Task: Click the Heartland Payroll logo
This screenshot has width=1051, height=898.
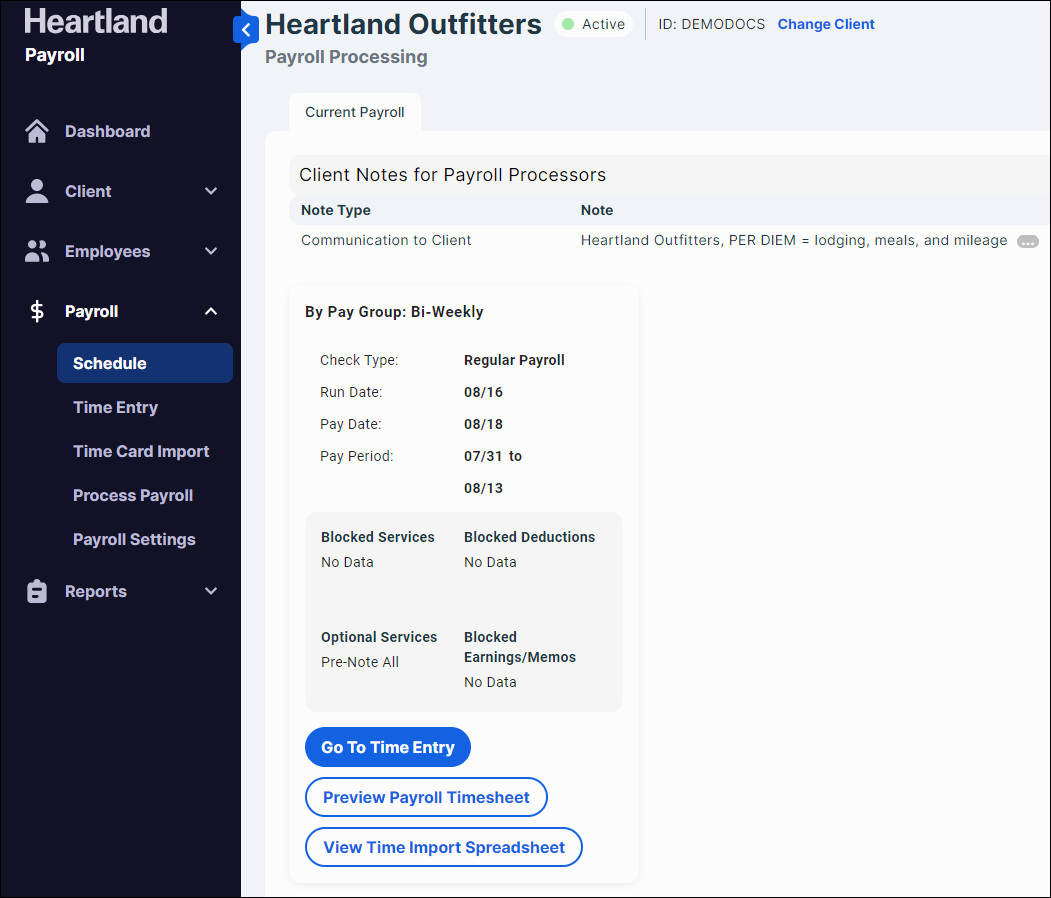Action: pyautogui.click(x=95, y=36)
